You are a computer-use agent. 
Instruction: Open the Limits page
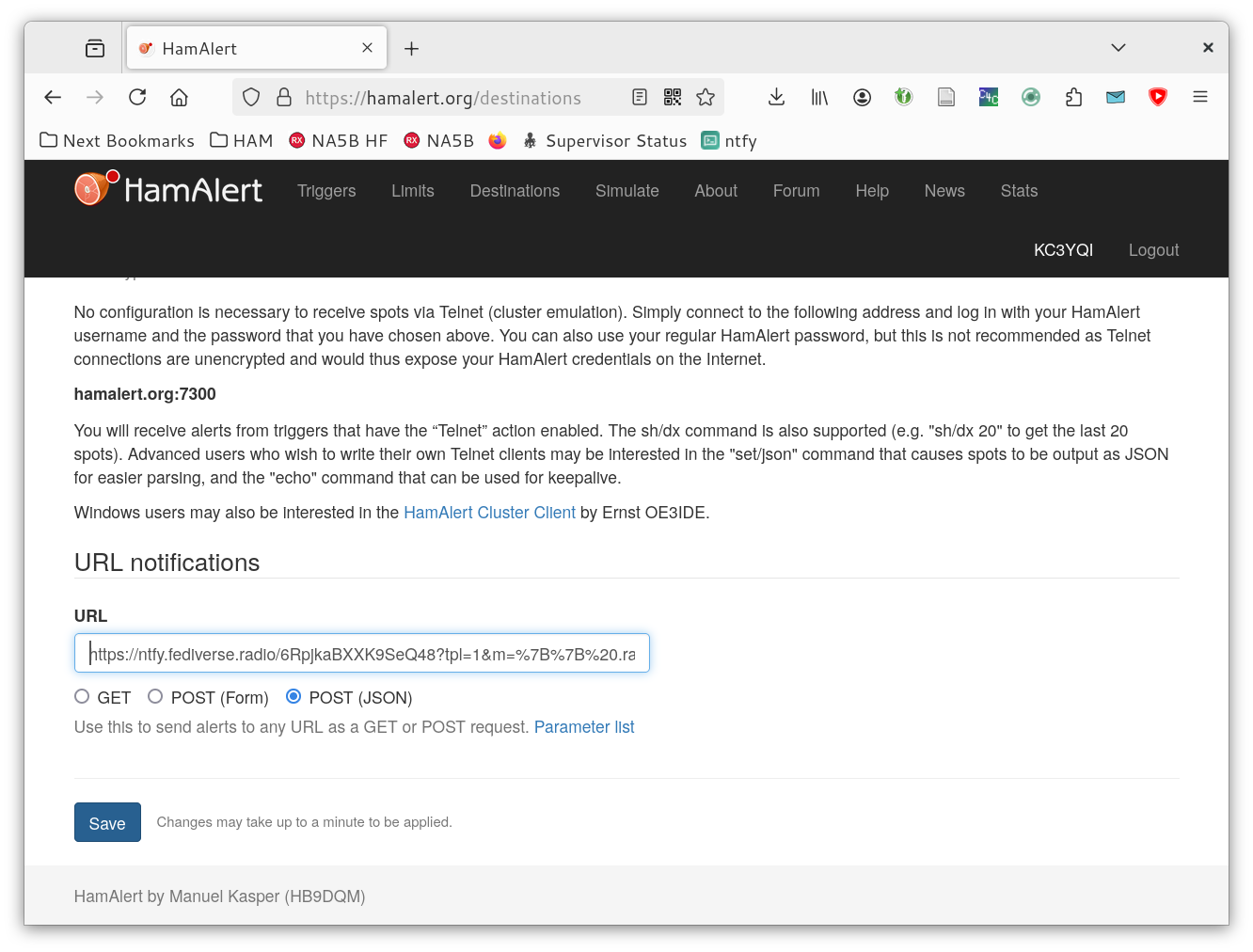413,191
